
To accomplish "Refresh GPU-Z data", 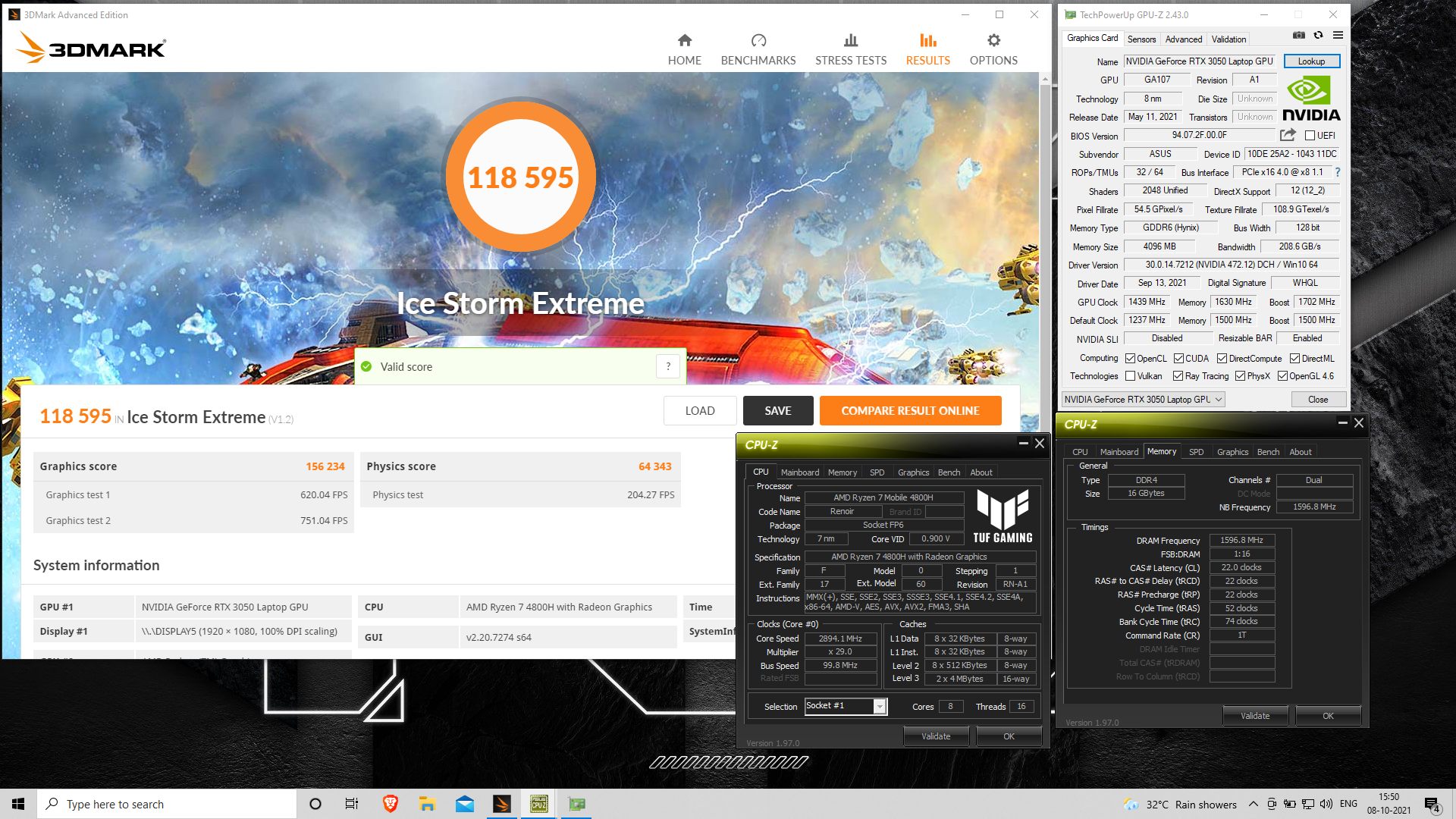I will pos(1319,35).
